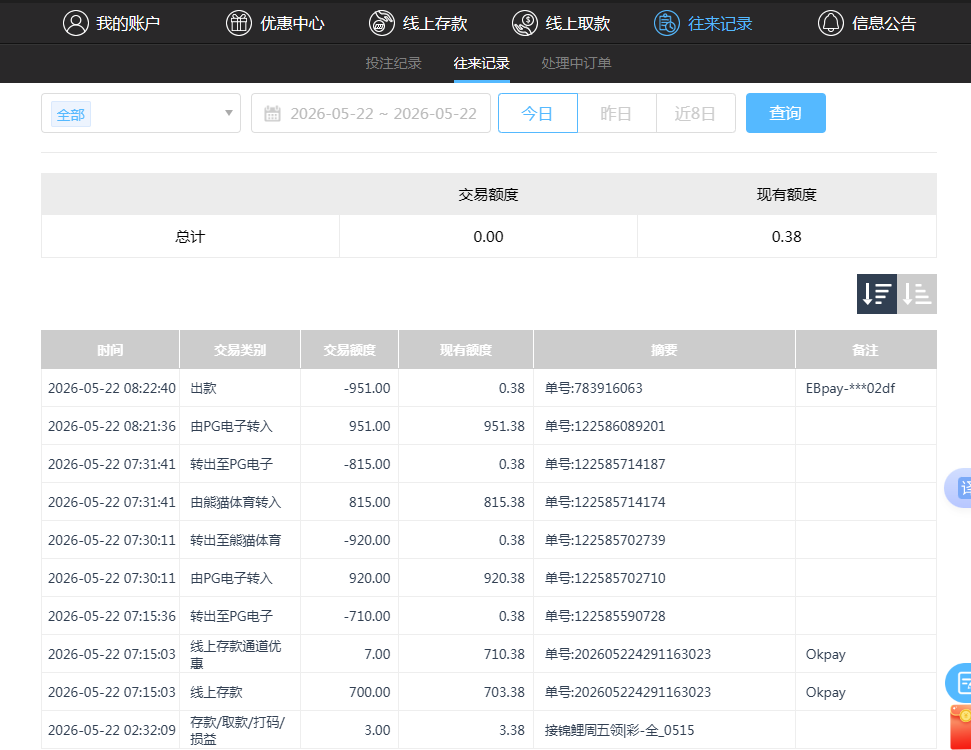Screen dimensions: 971x750
Task: Open the date range 2026-05-22 field
Action: pyautogui.click(x=371, y=113)
